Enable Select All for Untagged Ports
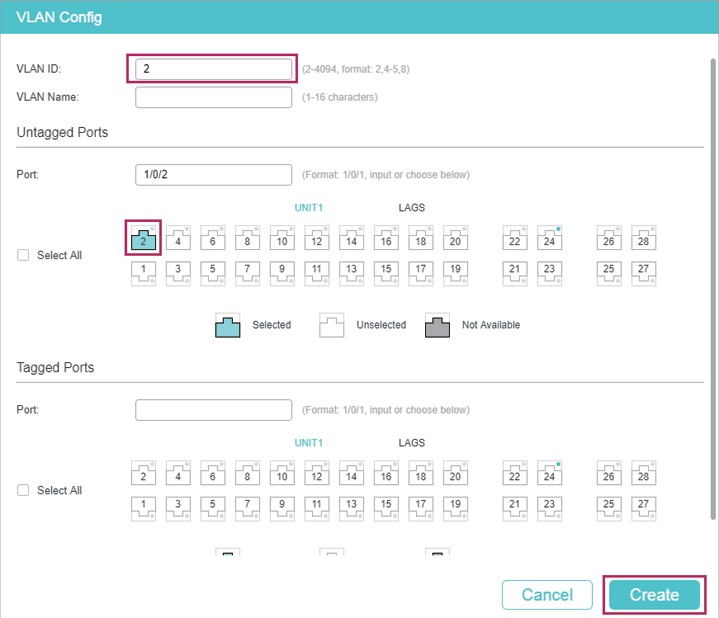This screenshot has height=618, width=719. (x=23, y=255)
